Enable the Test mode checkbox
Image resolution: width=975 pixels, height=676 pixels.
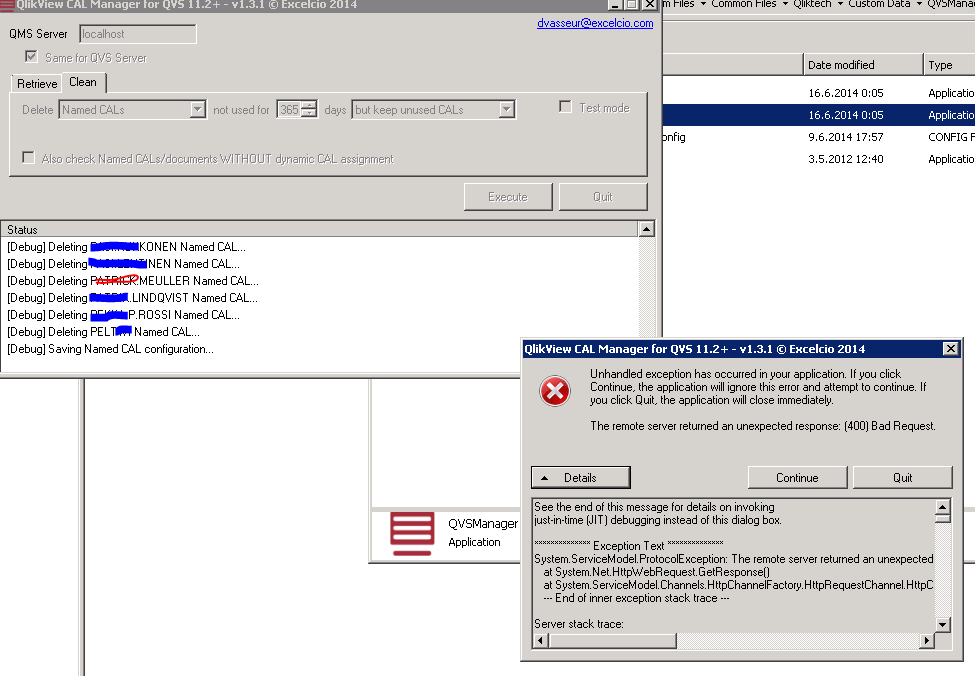coord(565,107)
